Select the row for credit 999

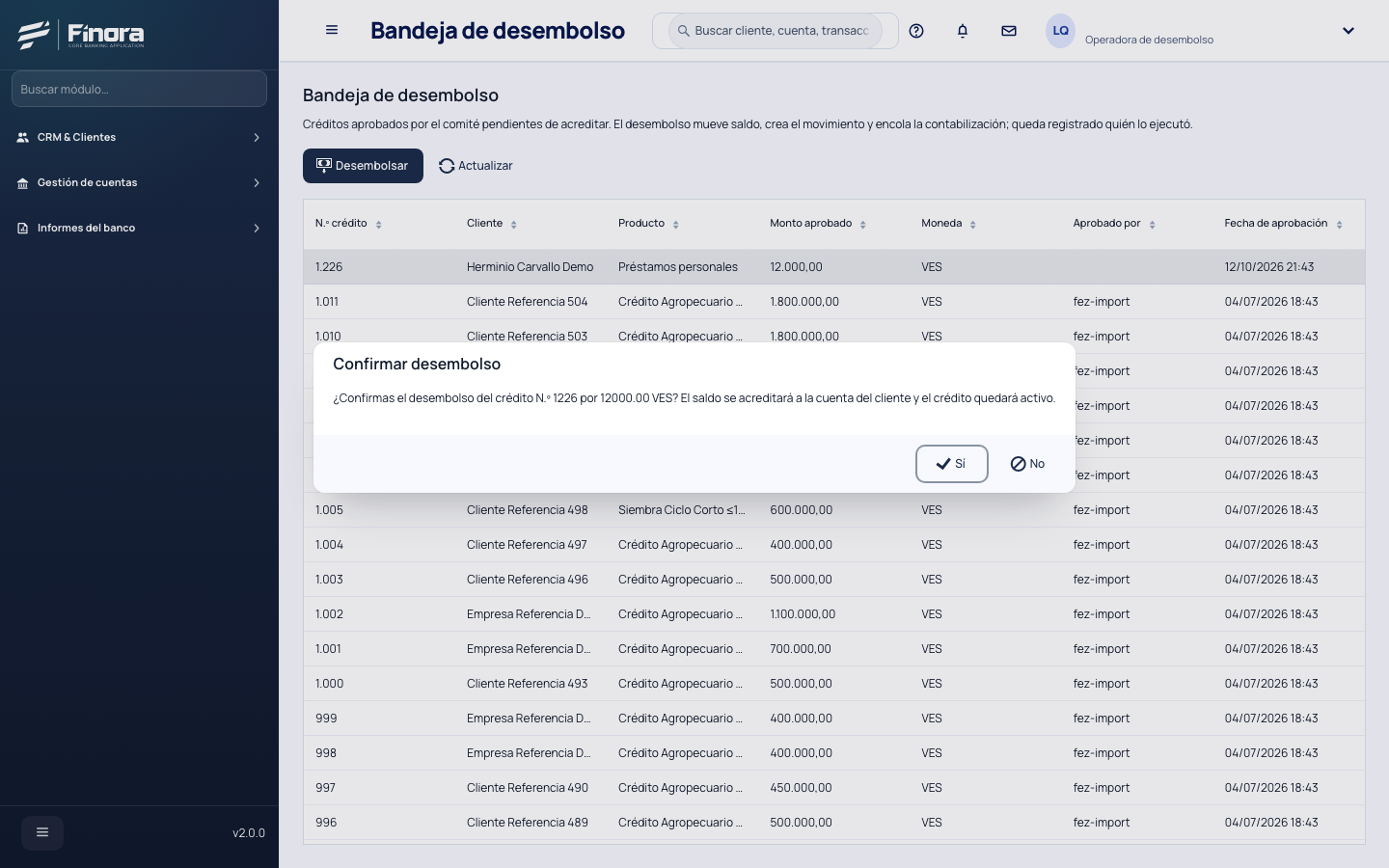[834, 719]
